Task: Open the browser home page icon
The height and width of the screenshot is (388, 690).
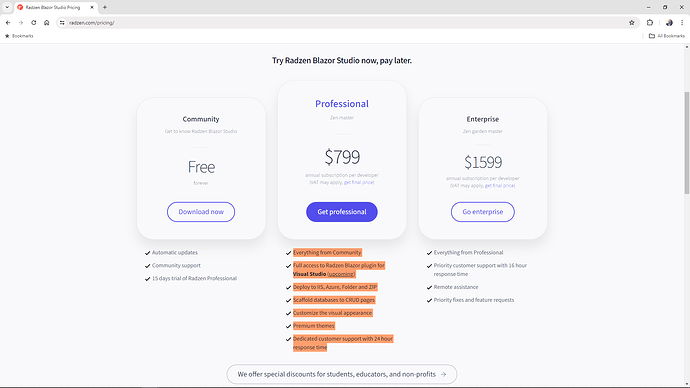Action: 47,22
